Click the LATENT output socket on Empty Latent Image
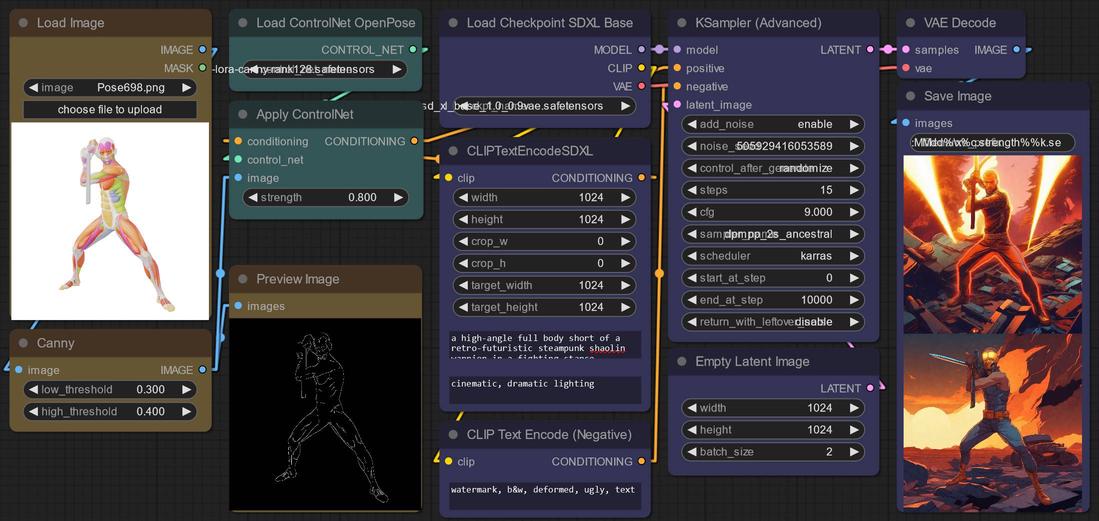 (870, 388)
